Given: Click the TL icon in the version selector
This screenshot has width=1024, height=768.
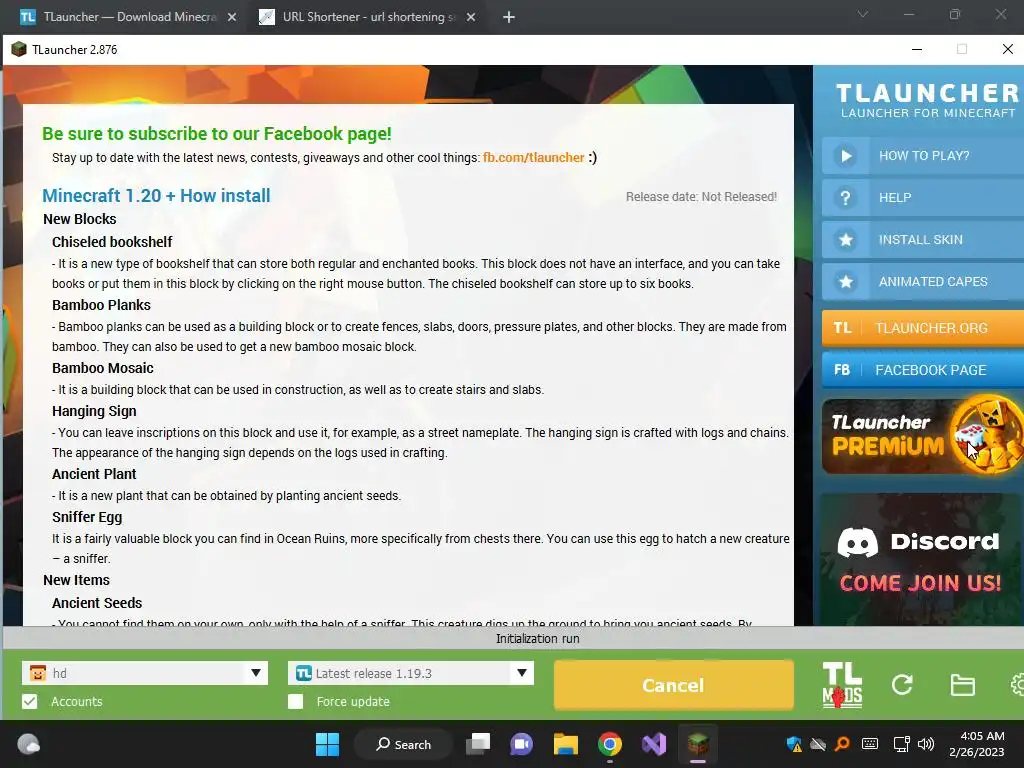Looking at the screenshot, I should click(x=304, y=673).
